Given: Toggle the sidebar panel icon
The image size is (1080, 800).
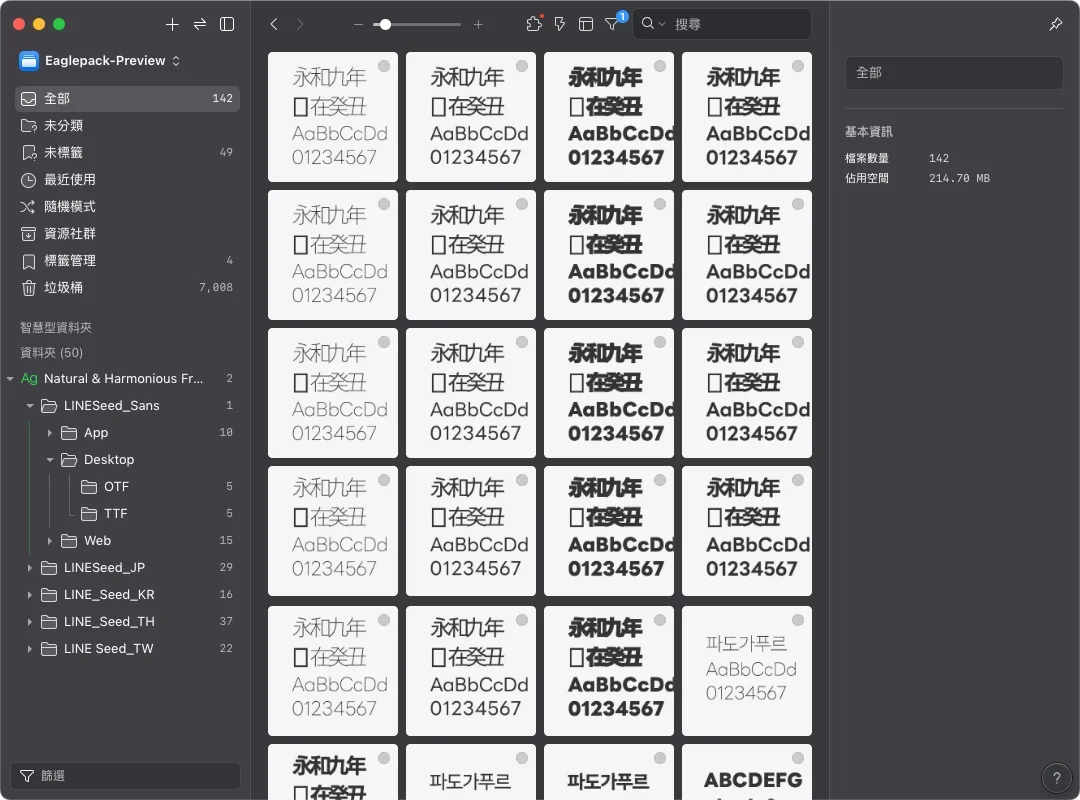Looking at the screenshot, I should (227, 24).
